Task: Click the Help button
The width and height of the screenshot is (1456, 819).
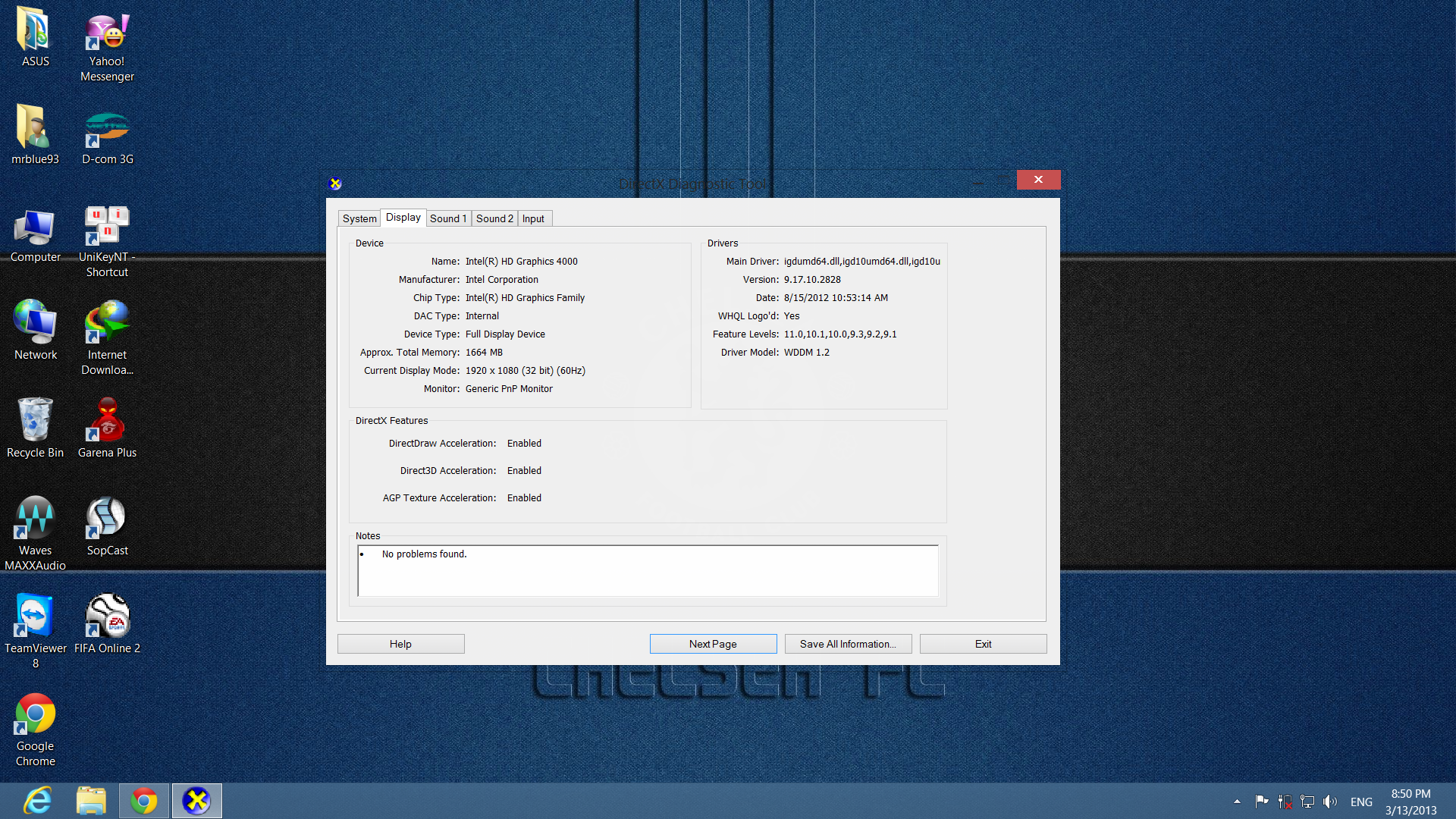Action: click(400, 644)
